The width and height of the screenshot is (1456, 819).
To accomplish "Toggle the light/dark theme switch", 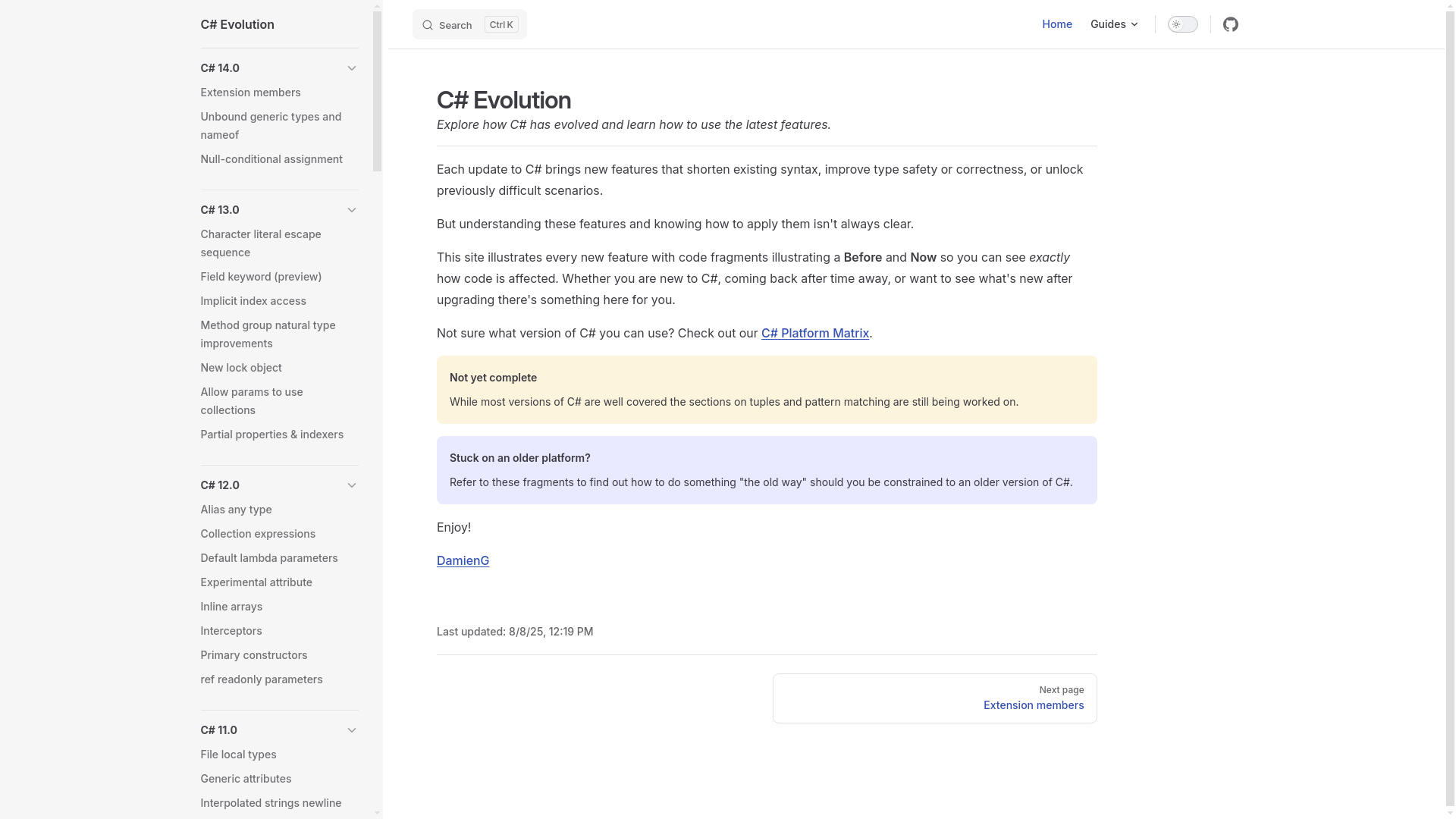I will tap(1182, 24).
